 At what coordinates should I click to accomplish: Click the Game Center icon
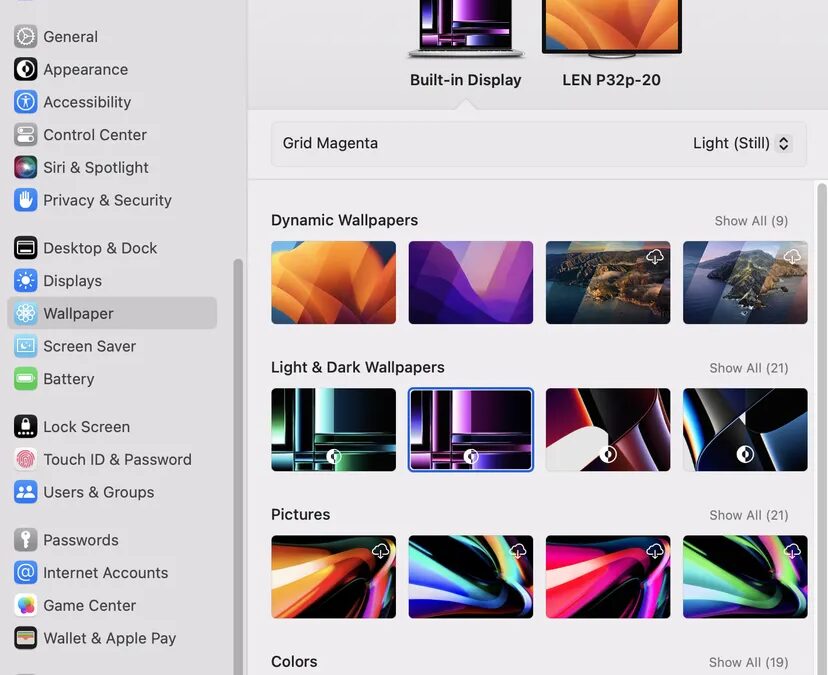[26, 606]
